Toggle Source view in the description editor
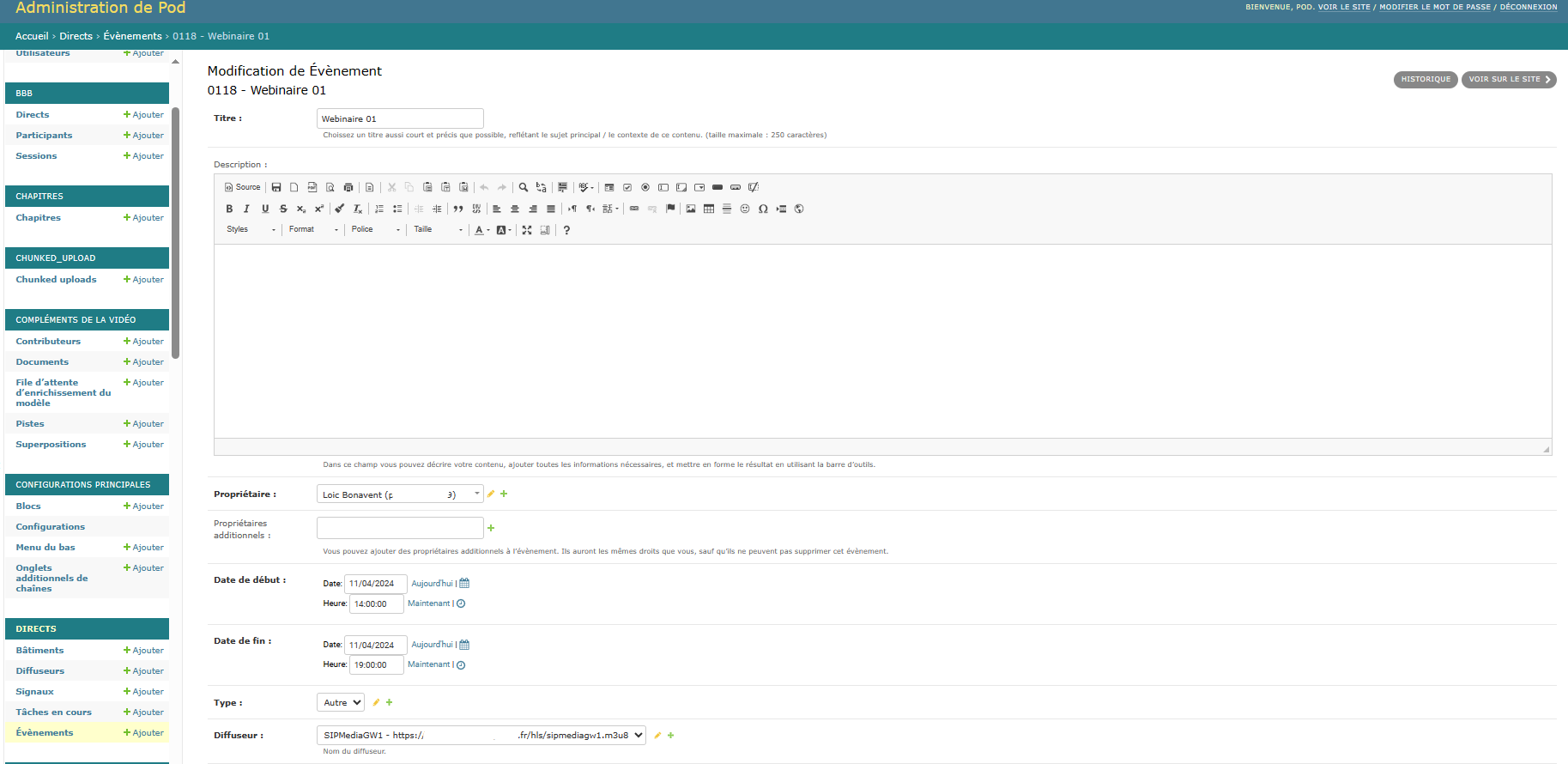The width and height of the screenshot is (1568, 764). (x=242, y=187)
